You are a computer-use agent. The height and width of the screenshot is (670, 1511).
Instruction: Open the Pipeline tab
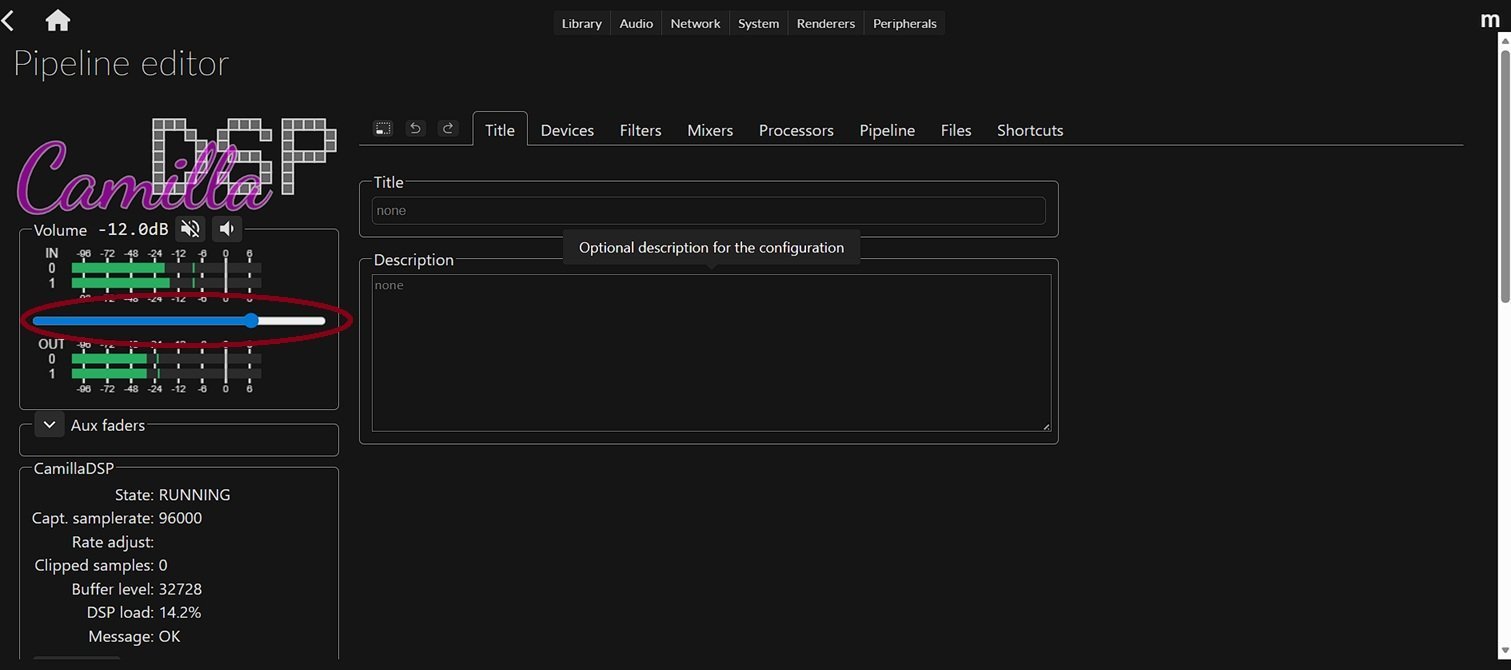click(887, 130)
